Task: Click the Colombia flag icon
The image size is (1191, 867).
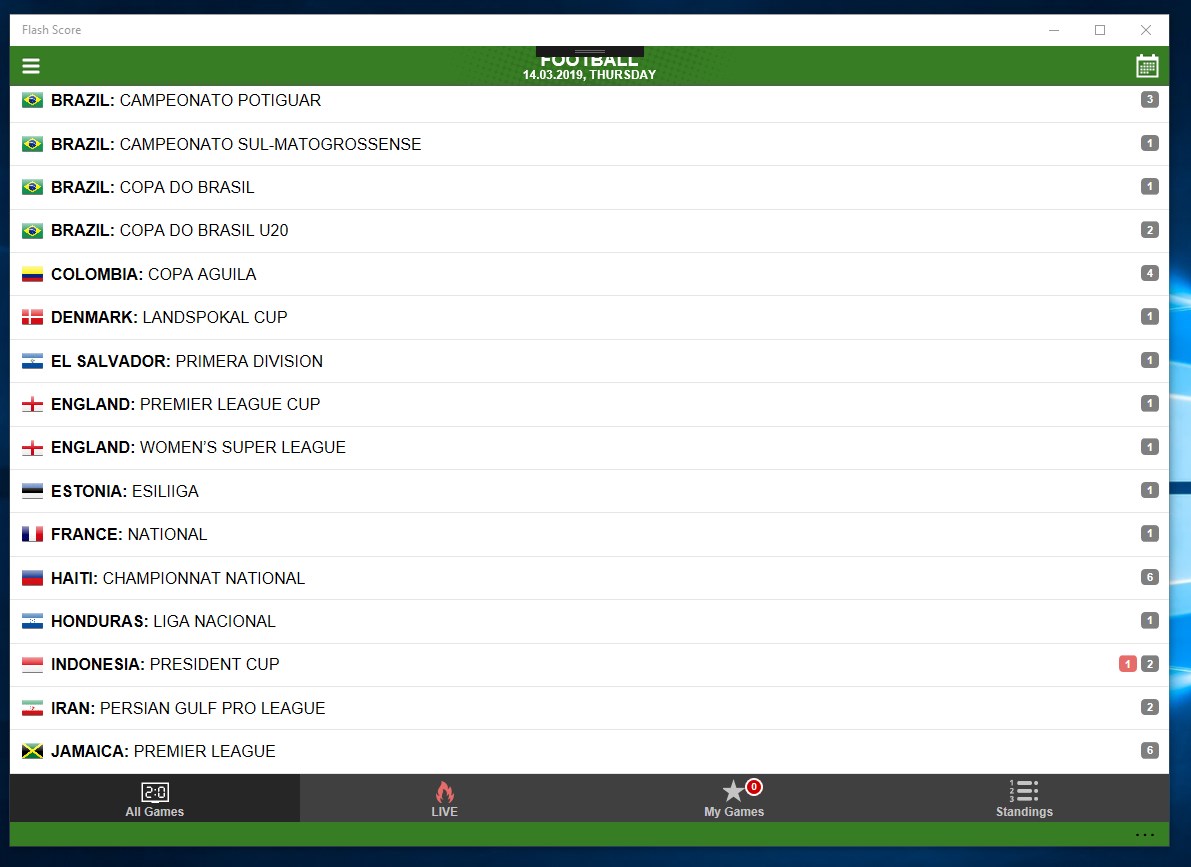Action: coord(32,274)
